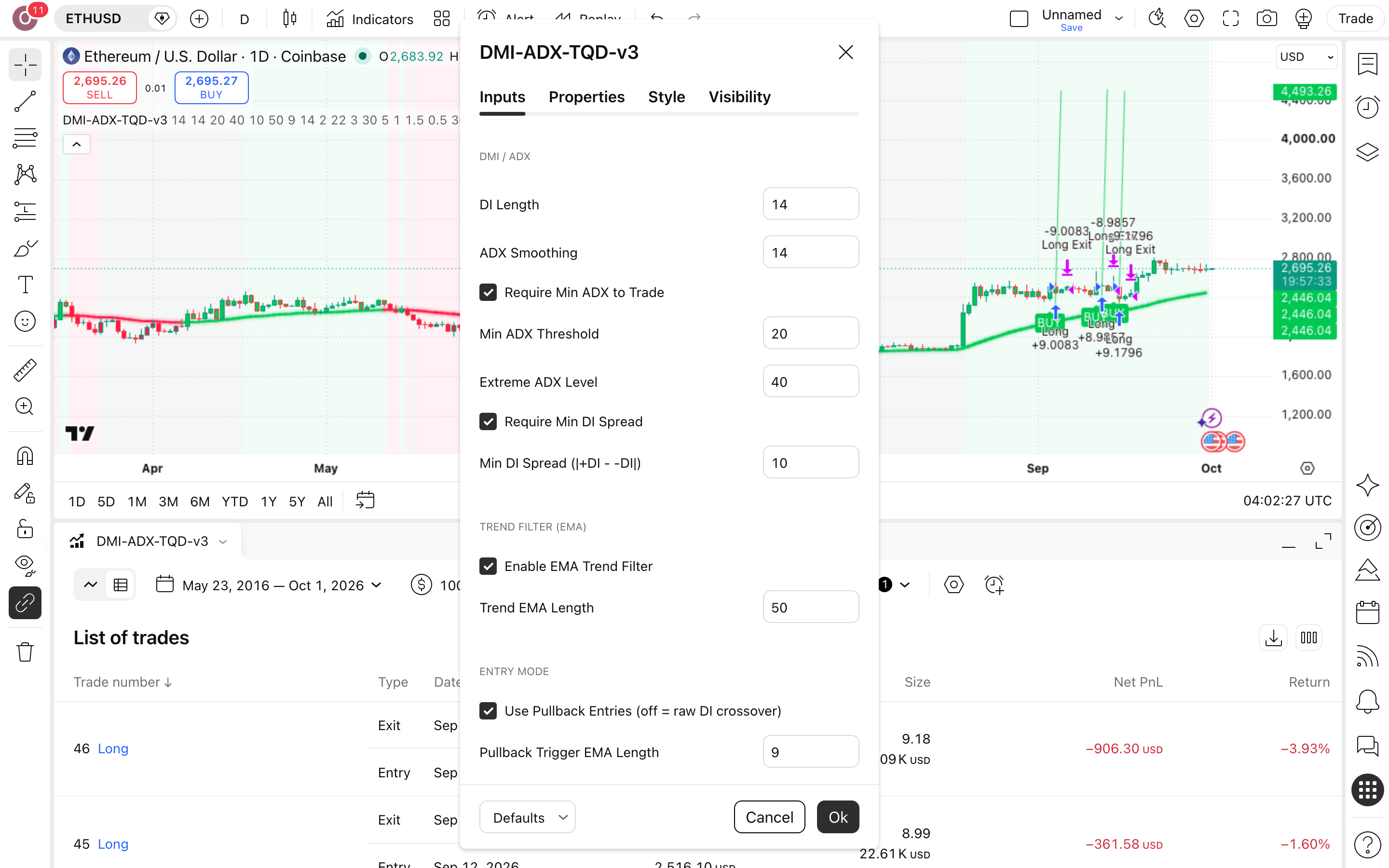Click the Ok button
This screenshot has width=1389, height=868.
(x=837, y=817)
